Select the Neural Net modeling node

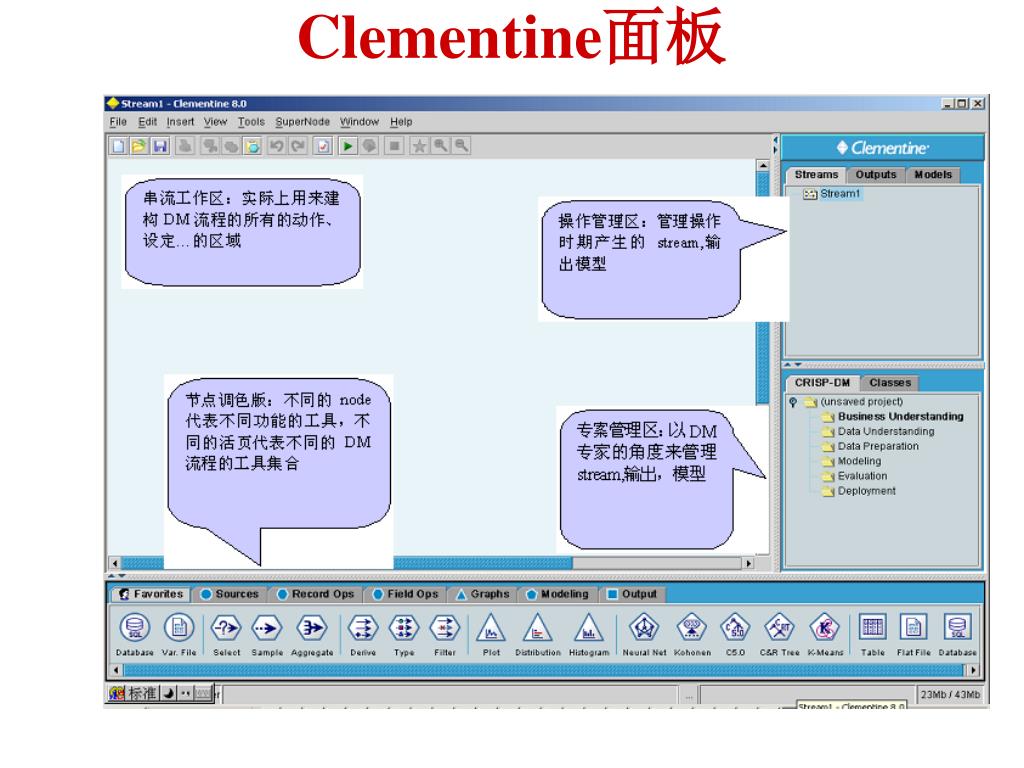tap(645, 634)
